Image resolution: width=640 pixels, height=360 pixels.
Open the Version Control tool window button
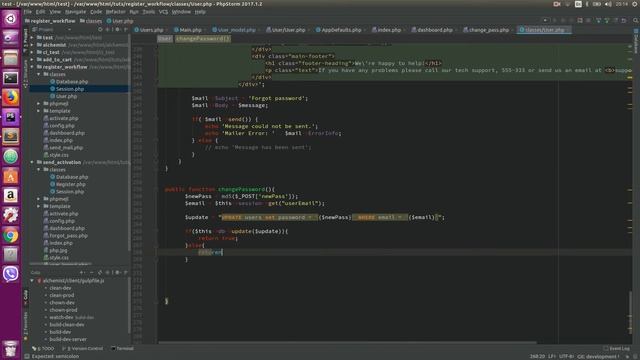(83, 349)
